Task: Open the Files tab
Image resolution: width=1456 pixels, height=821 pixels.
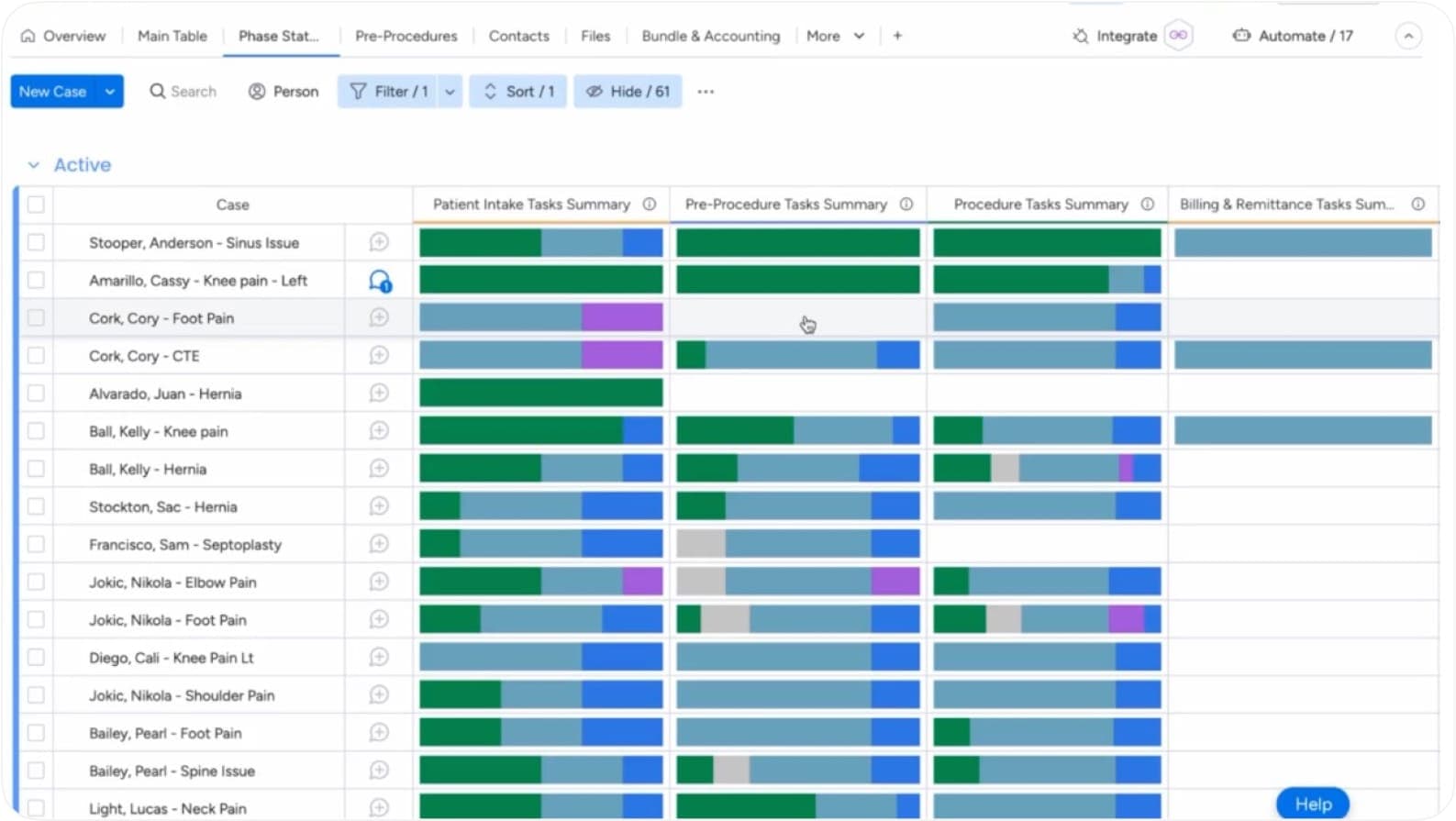Action: [595, 36]
